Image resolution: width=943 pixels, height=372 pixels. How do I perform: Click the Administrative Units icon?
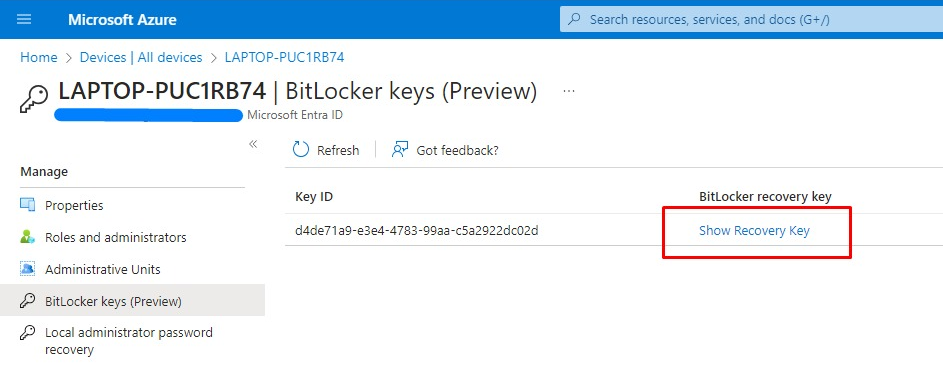[28, 269]
